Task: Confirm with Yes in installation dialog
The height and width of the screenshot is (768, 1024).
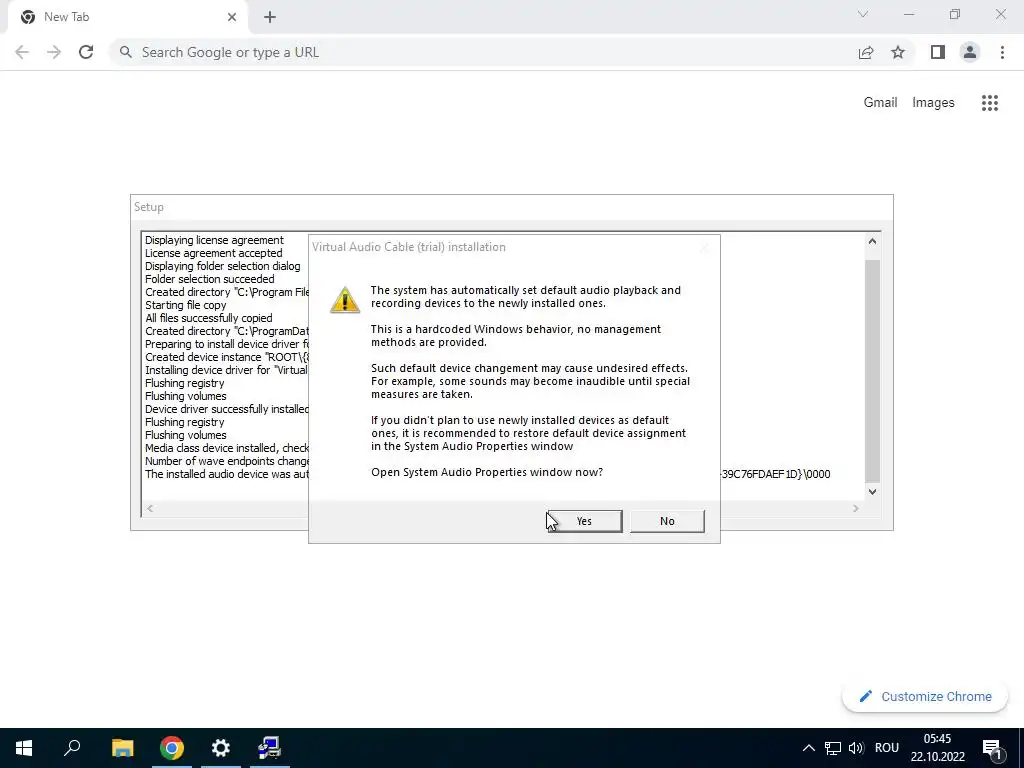Action: click(x=584, y=521)
